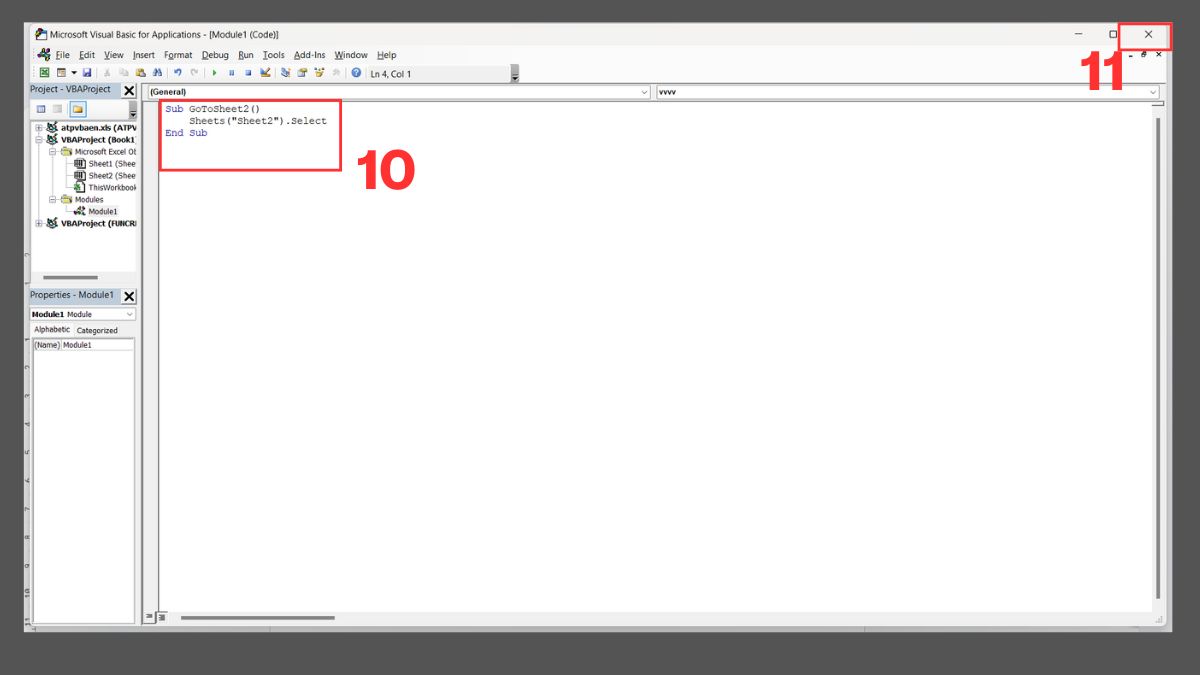Open the (General) object dropdown
The width and height of the screenshot is (1200, 675).
[645, 91]
